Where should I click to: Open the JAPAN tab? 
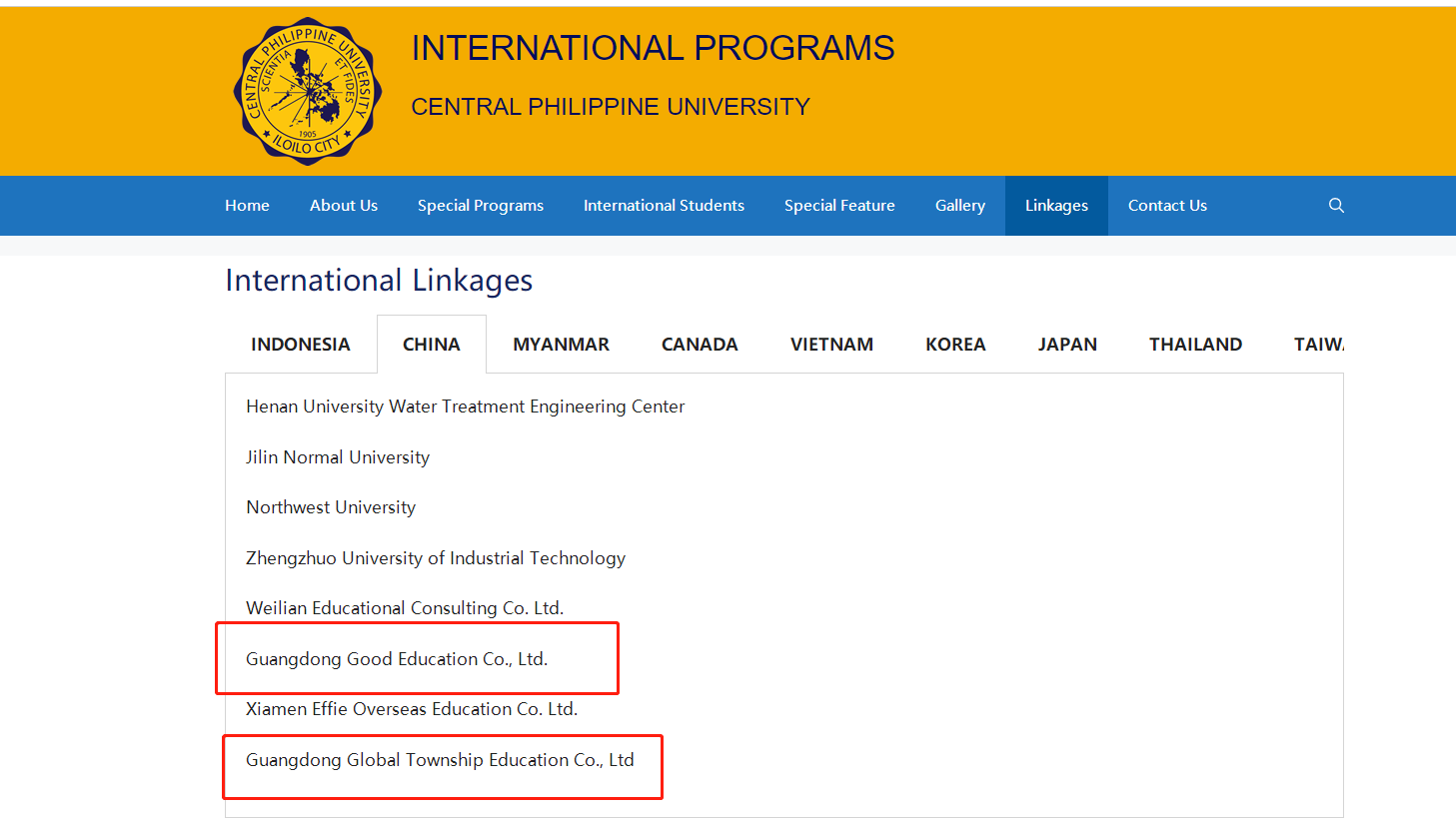click(x=1067, y=345)
